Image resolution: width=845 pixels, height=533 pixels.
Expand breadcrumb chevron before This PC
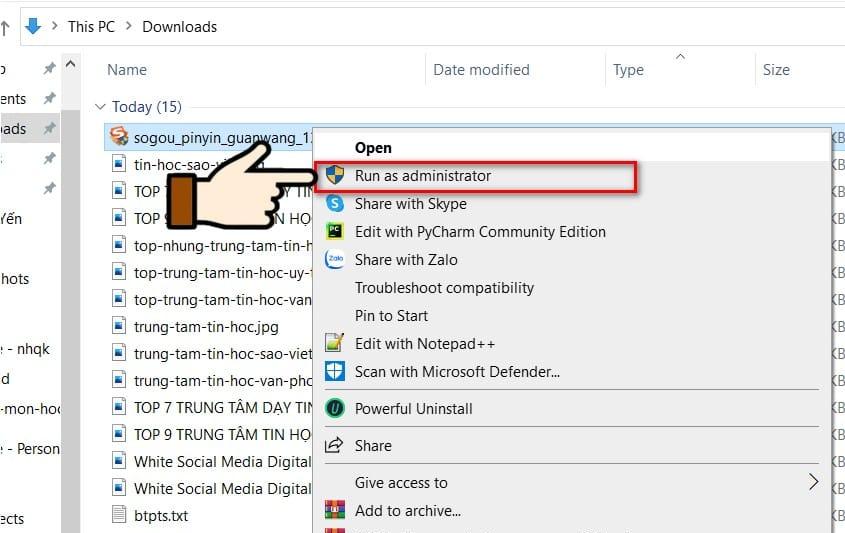tap(54, 26)
